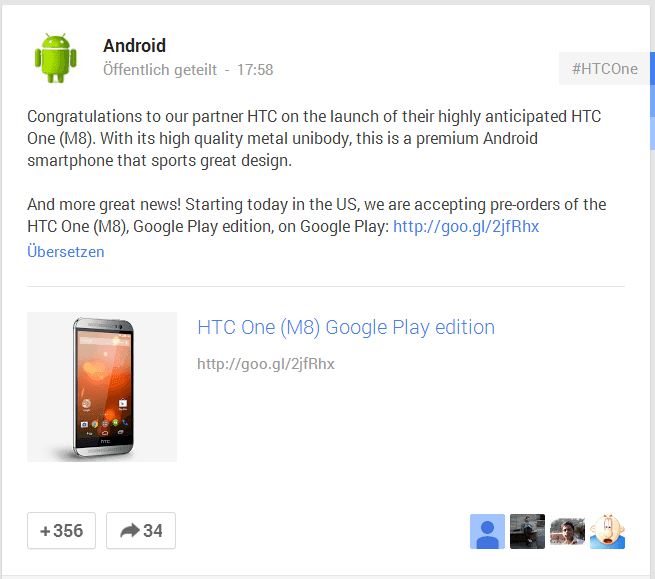Click the medium blue hashtag strip segment
Viewport: 655px width, 579px height.
pos(652,101)
